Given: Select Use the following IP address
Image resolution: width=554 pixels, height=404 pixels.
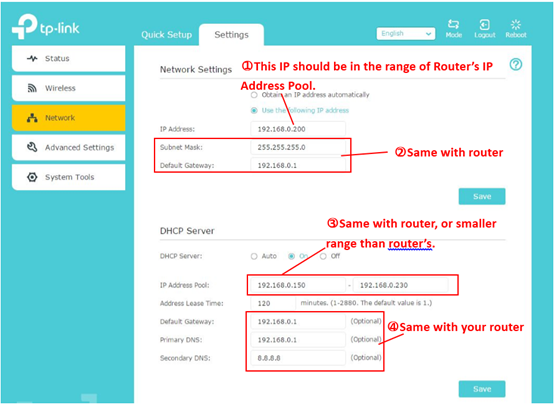Looking at the screenshot, I should 254,110.
